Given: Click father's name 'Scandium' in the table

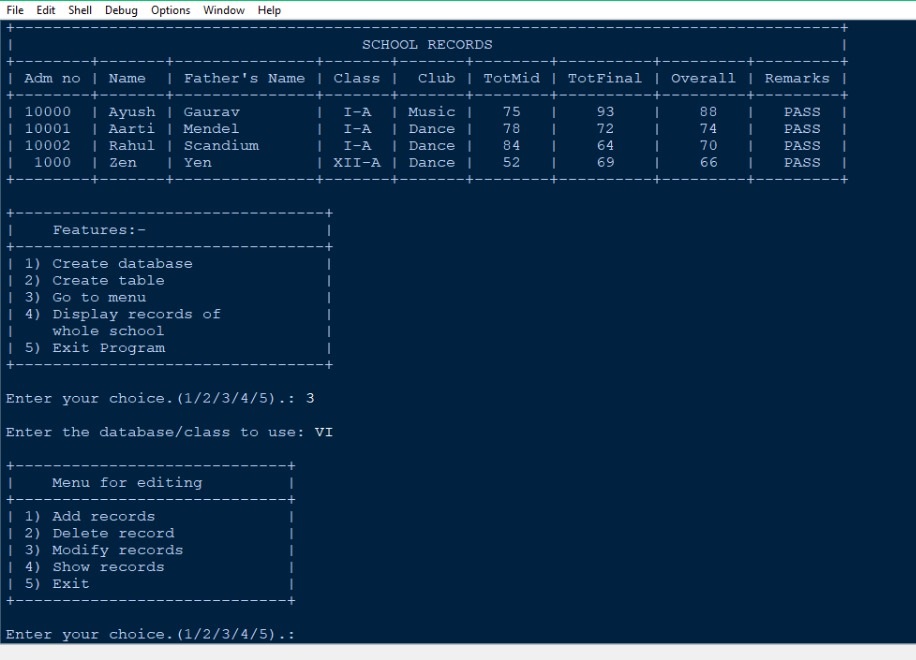Looking at the screenshot, I should (x=221, y=146).
